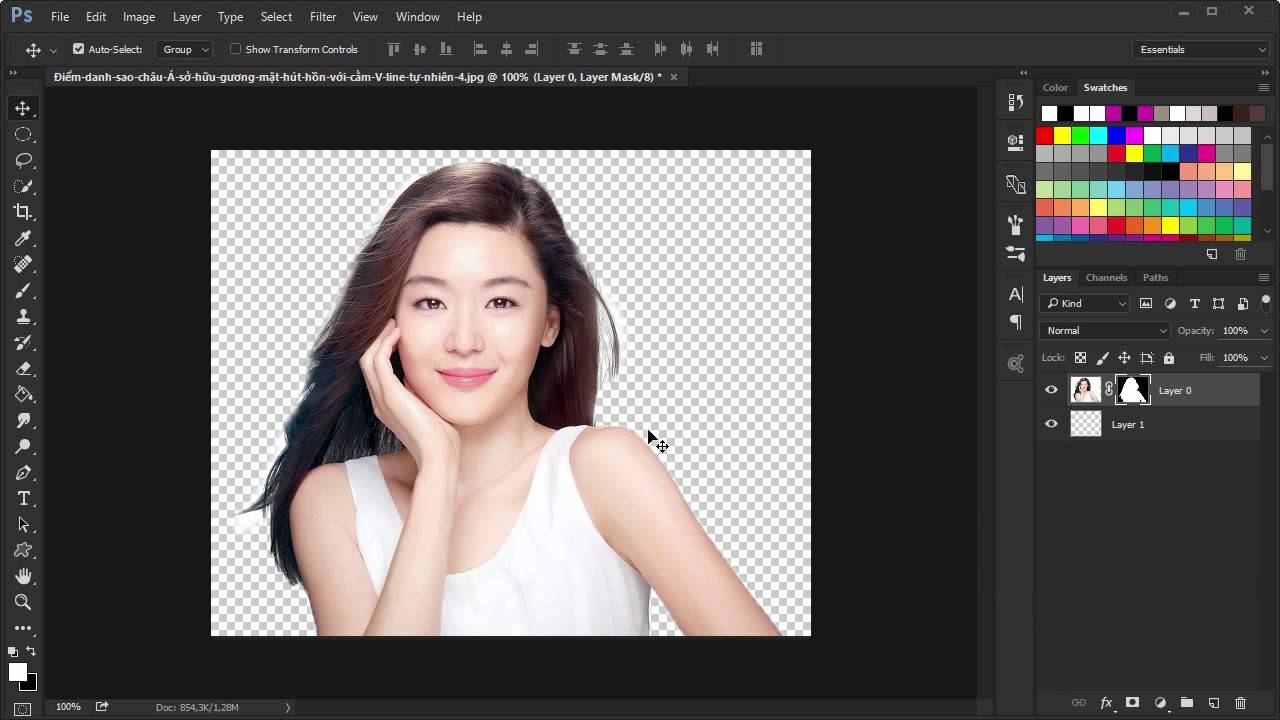
Task: Select the Layer 1 layer
Action: (1128, 424)
